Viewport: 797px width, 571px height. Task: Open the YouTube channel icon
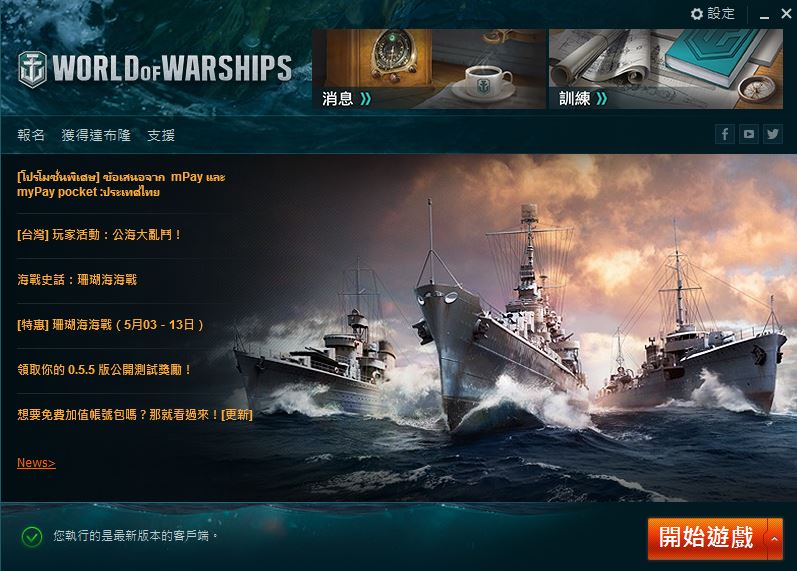[748, 134]
